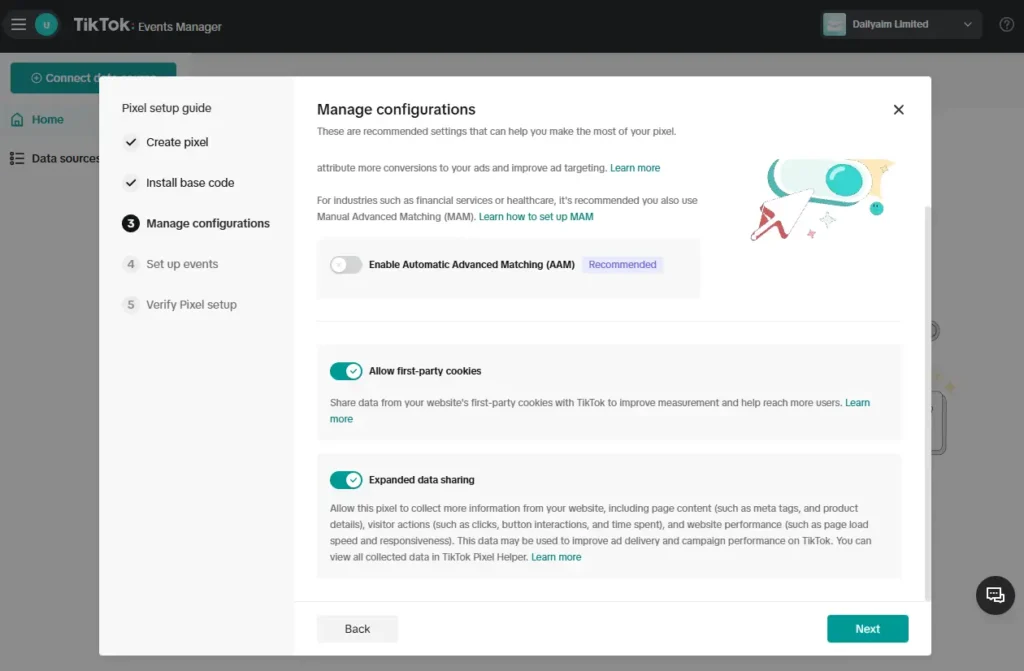Open Data sources in left sidebar
Image resolution: width=1024 pixels, height=671 pixels.
[x=55, y=158]
